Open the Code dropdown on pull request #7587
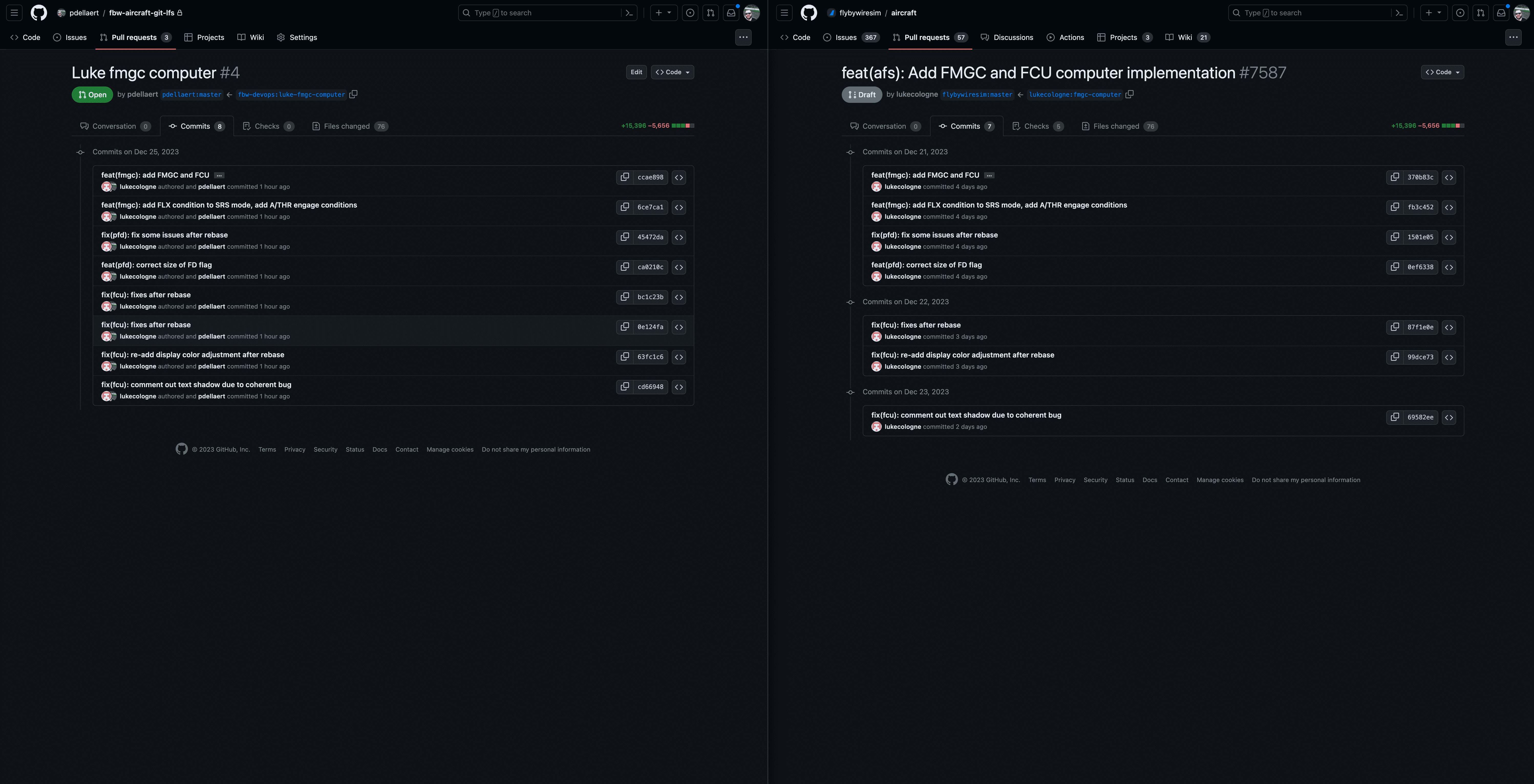This screenshot has width=1534, height=784. (x=1442, y=72)
